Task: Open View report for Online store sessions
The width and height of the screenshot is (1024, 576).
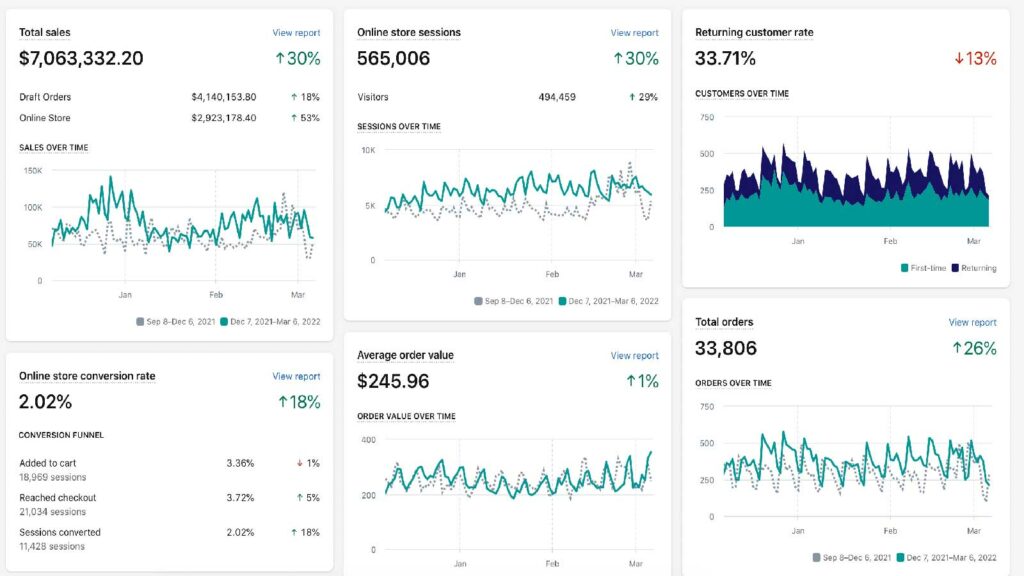Action: [634, 33]
